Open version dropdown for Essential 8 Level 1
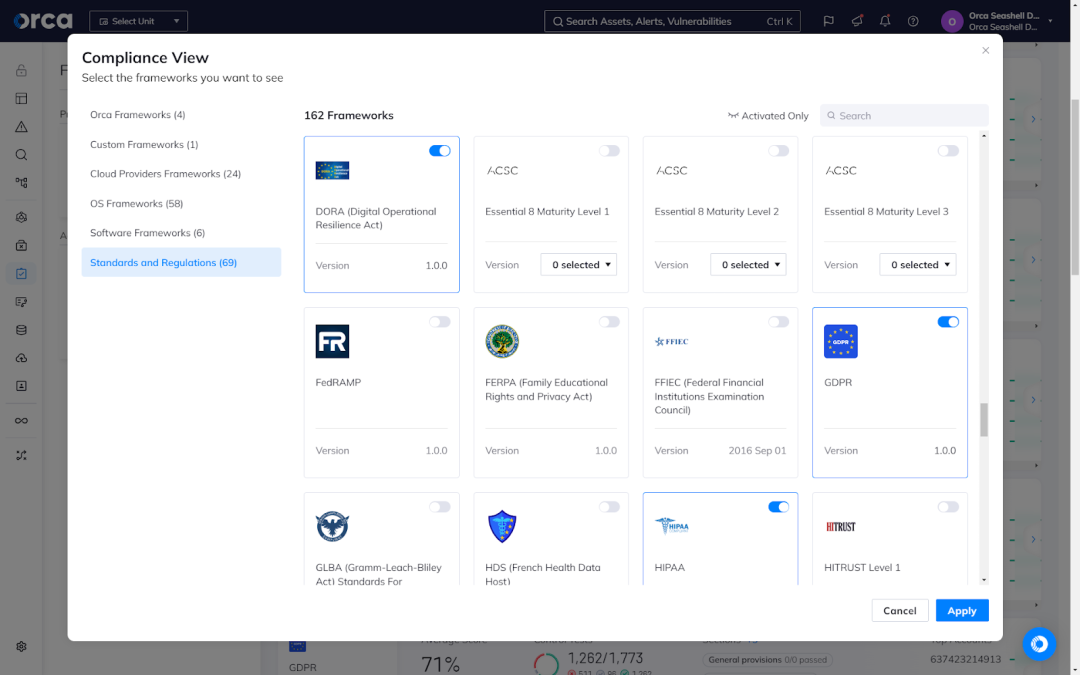 579,264
